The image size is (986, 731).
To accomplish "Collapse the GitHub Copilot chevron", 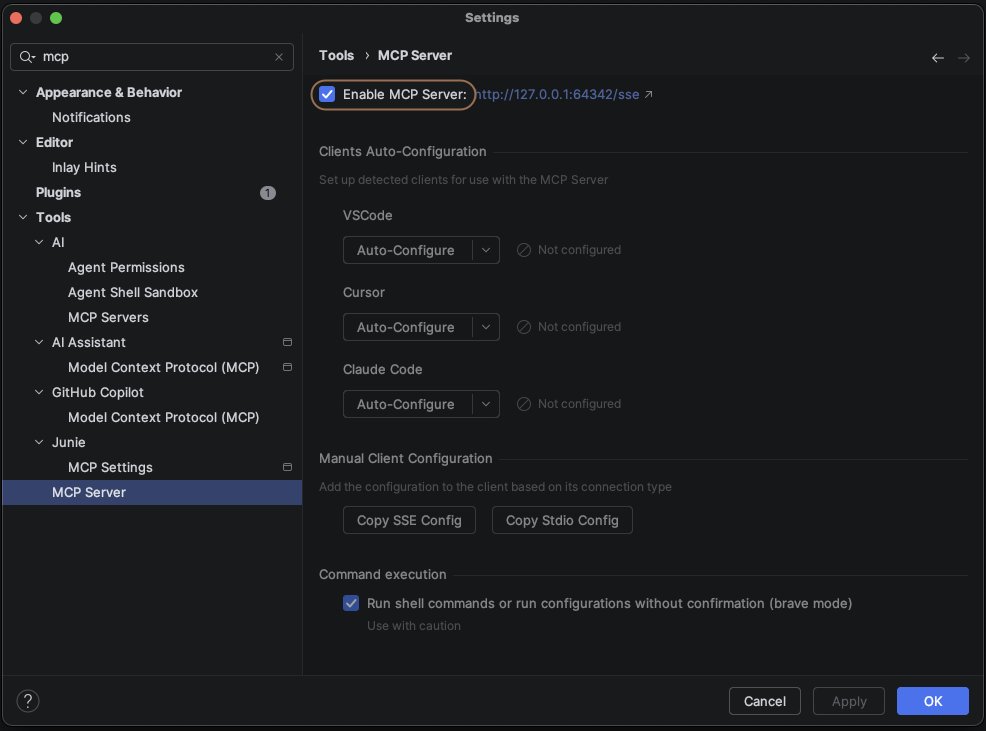I will (39, 392).
